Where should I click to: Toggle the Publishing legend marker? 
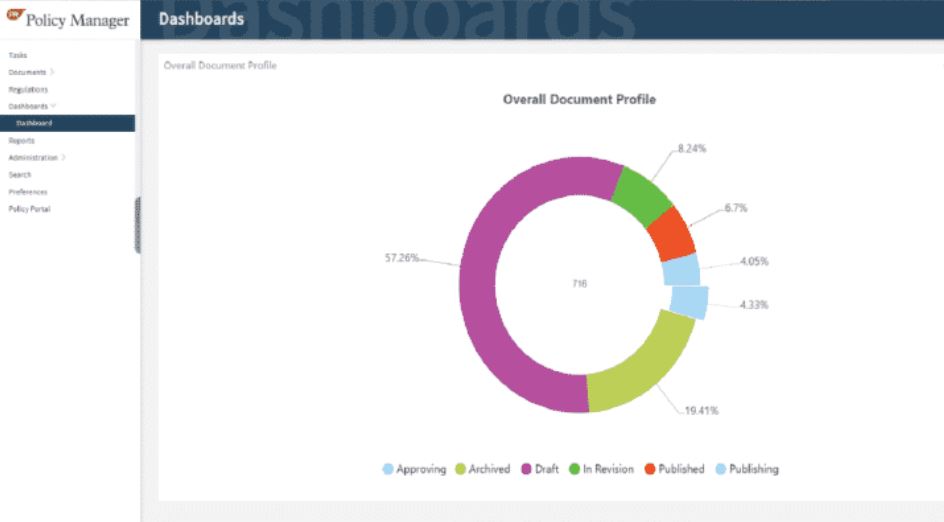click(x=721, y=469)
